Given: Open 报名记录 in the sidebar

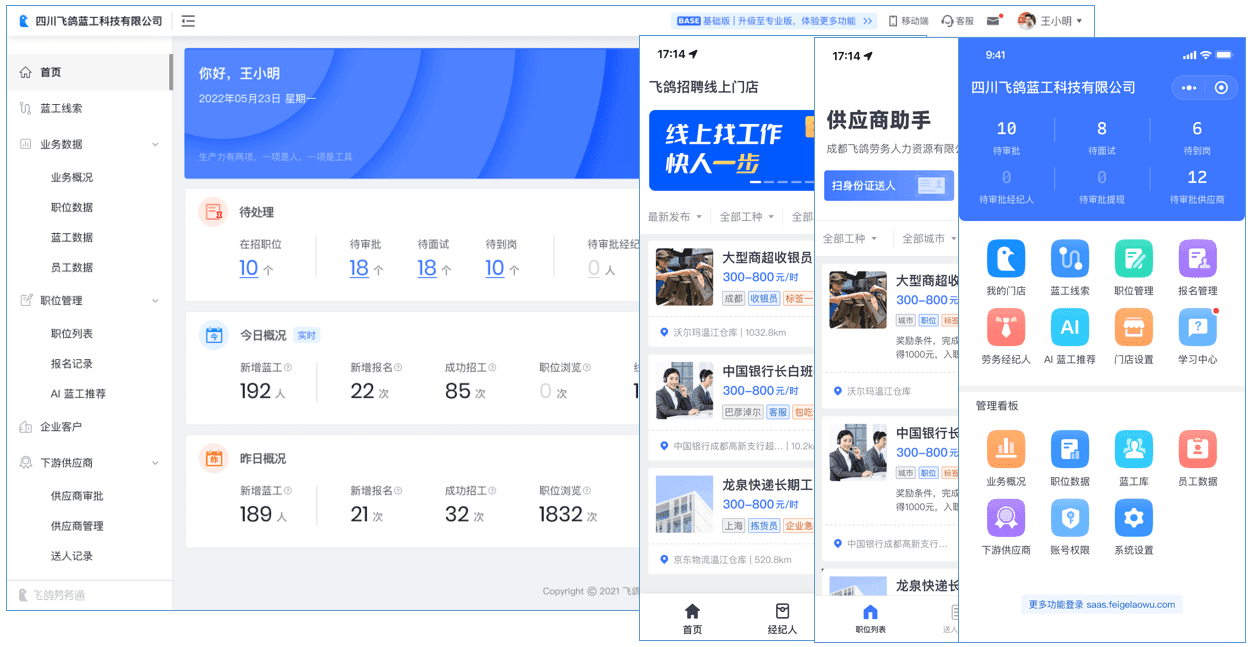Looking at the screenshot, I should pyautogui.click(x=72, y=363).
